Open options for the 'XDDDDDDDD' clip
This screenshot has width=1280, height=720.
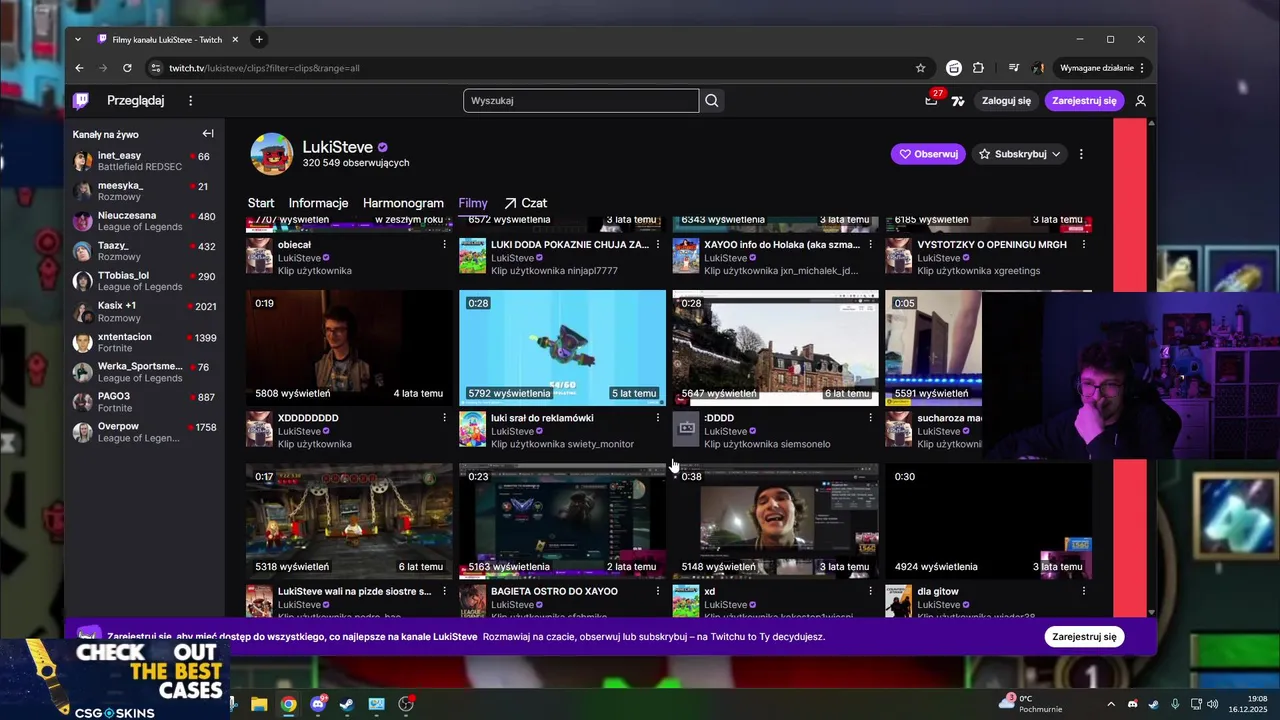(444, 417)
